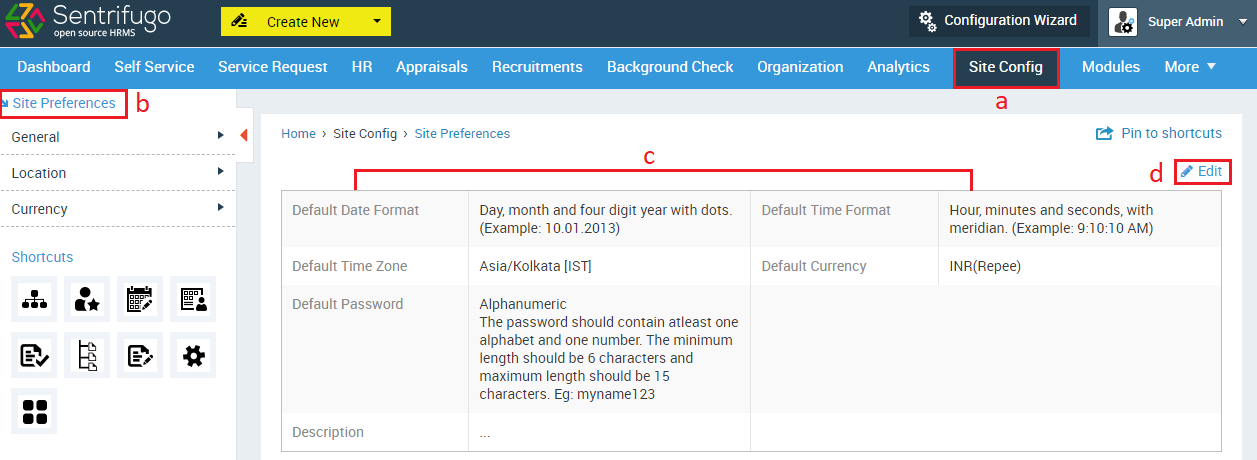Screen dimensions: 1257x460
Task: Collapse the left sidebar with red arrow
Action: (244, 136)
